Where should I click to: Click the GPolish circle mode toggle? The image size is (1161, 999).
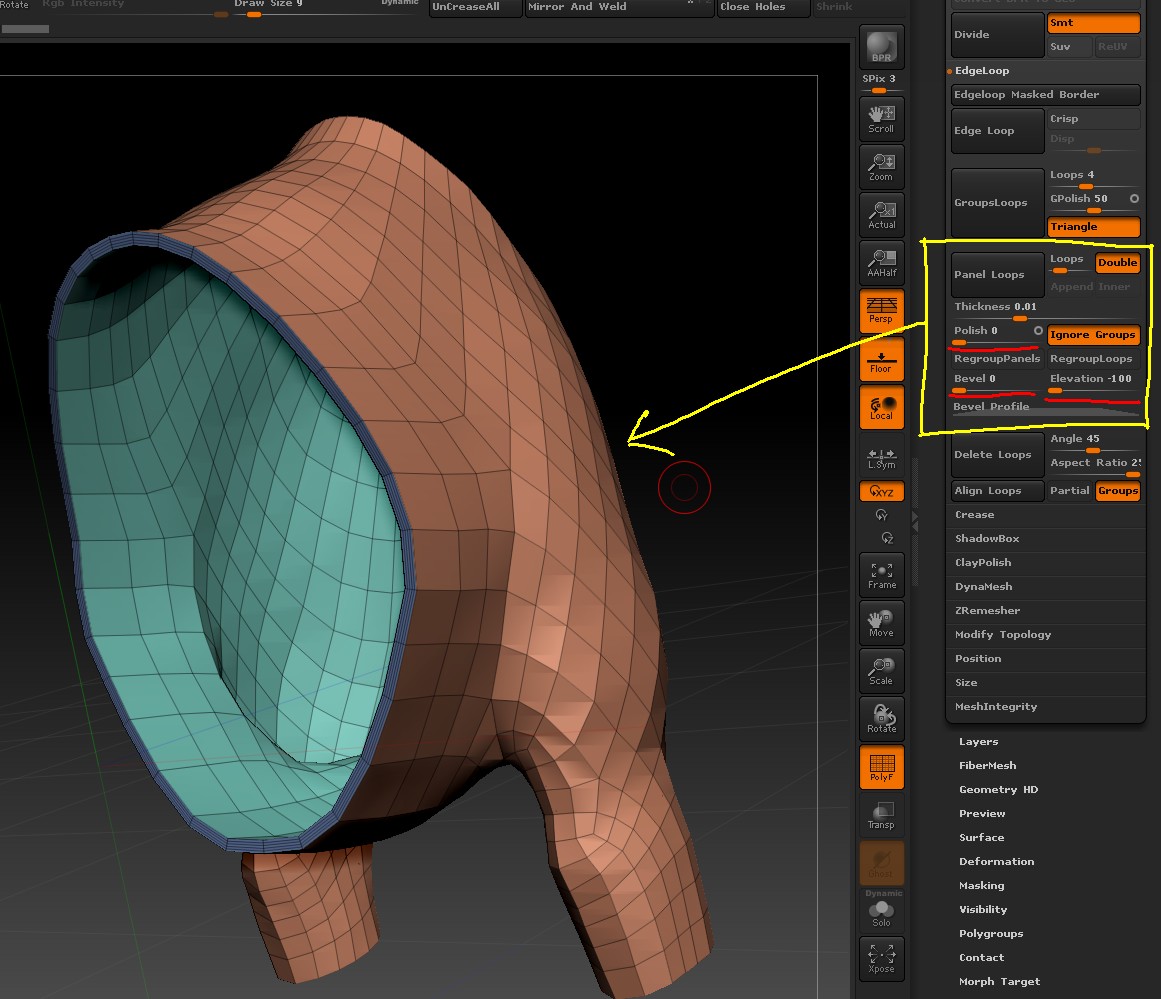[1134, 198]
